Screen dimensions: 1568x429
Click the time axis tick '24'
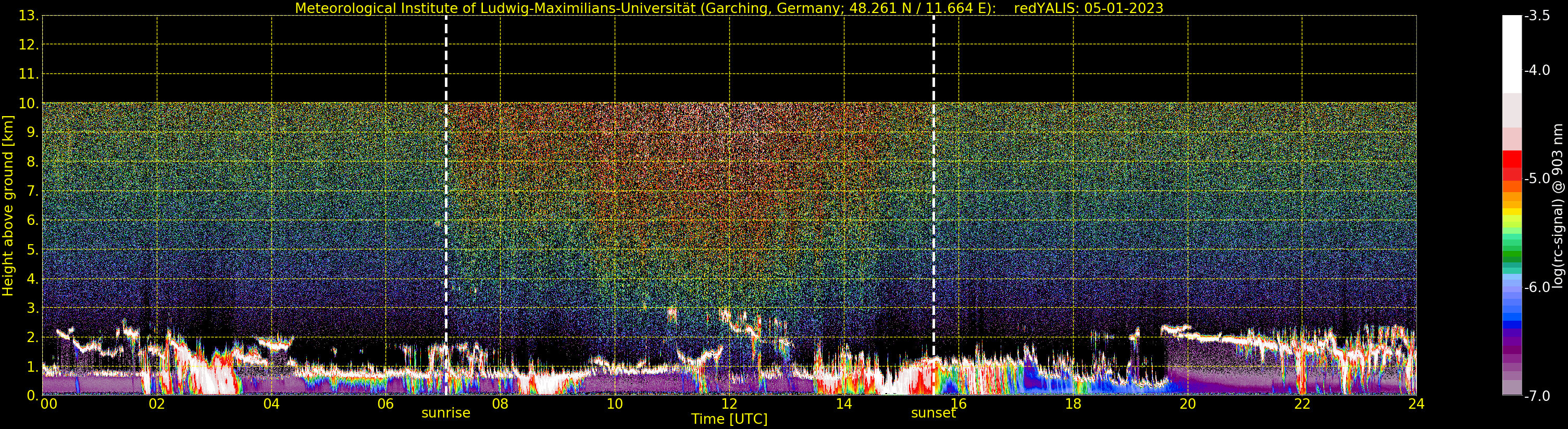[1416, 403]
